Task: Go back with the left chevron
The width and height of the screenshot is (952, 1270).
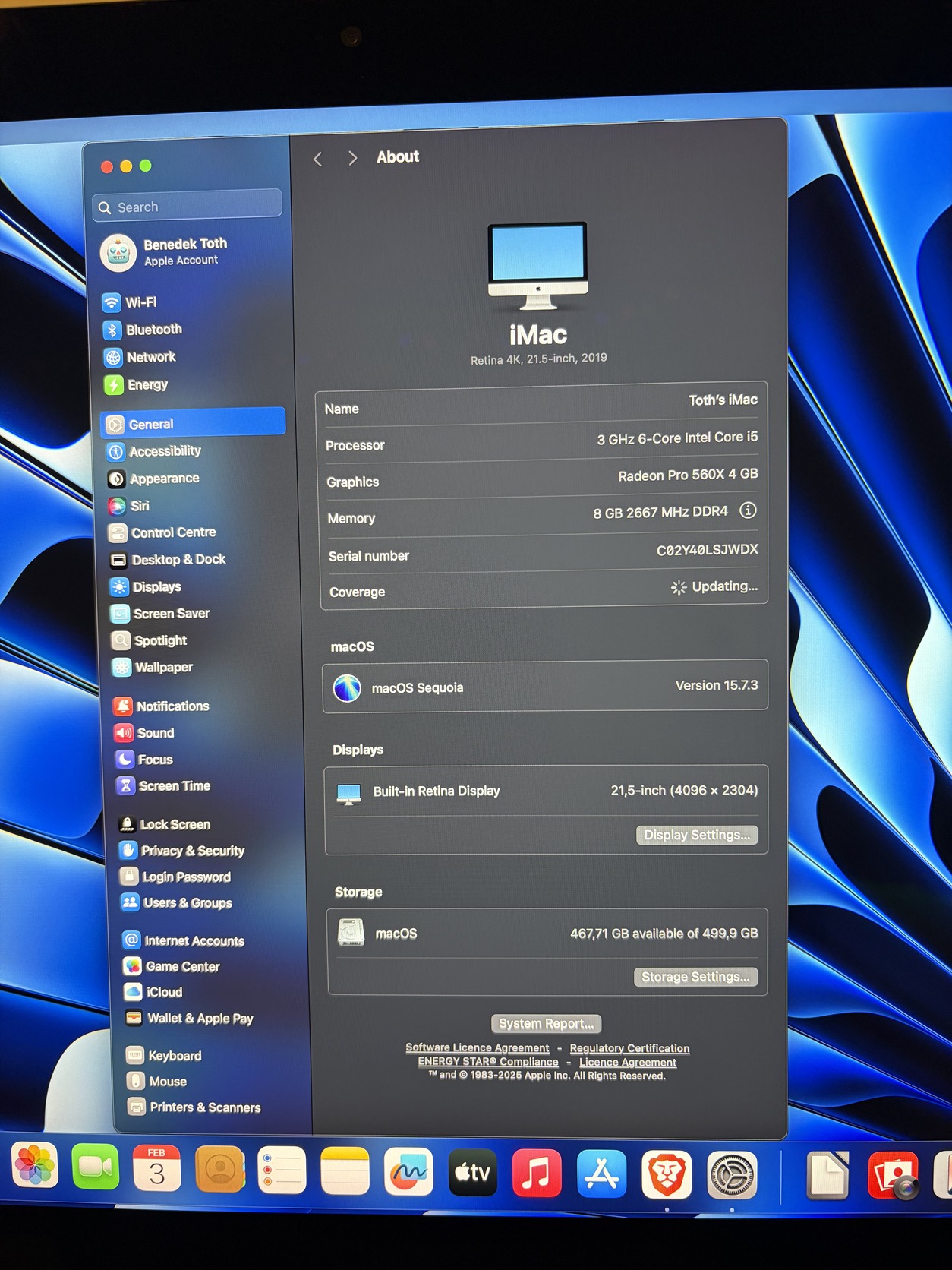Action: coord(318,159)
